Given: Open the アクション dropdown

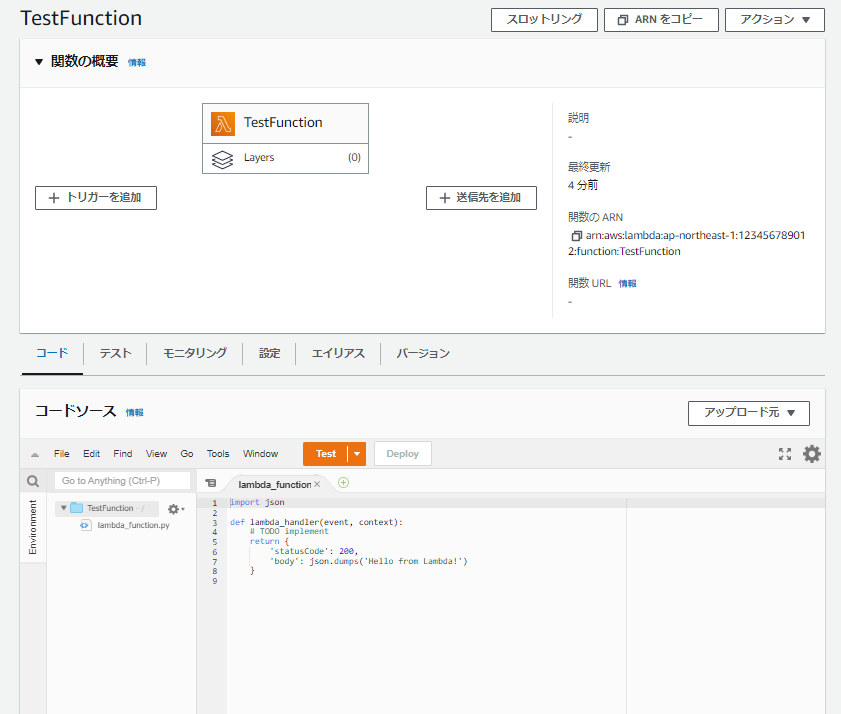Looking at the screenshot, I should (x=774, y=20).
